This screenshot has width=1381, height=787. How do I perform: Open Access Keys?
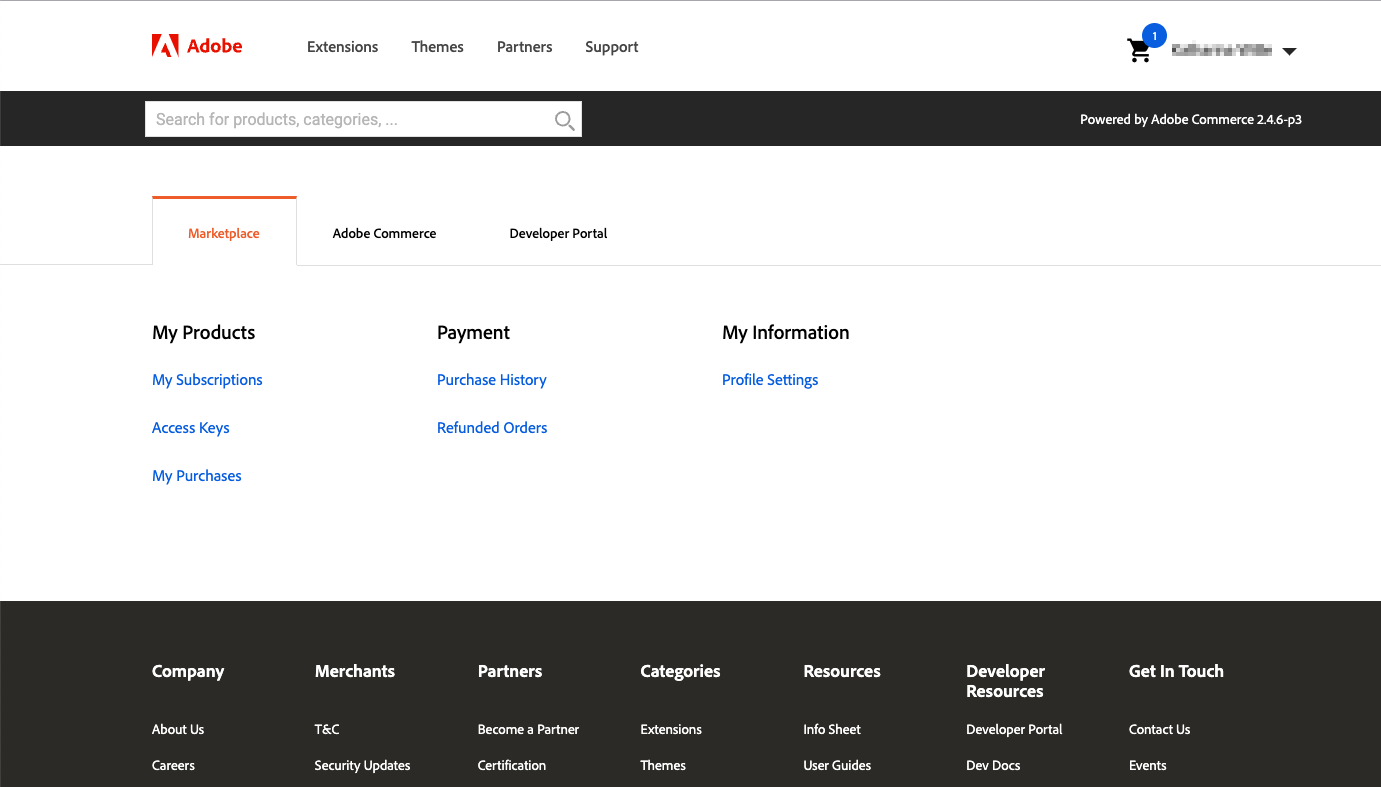pyautogui.click(x=191, y=428)
